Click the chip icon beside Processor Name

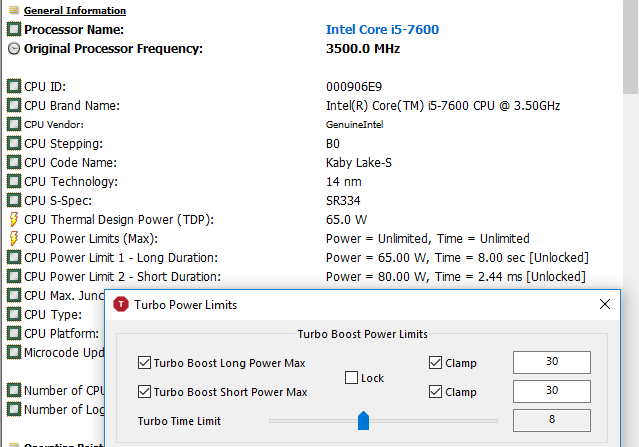14,29
